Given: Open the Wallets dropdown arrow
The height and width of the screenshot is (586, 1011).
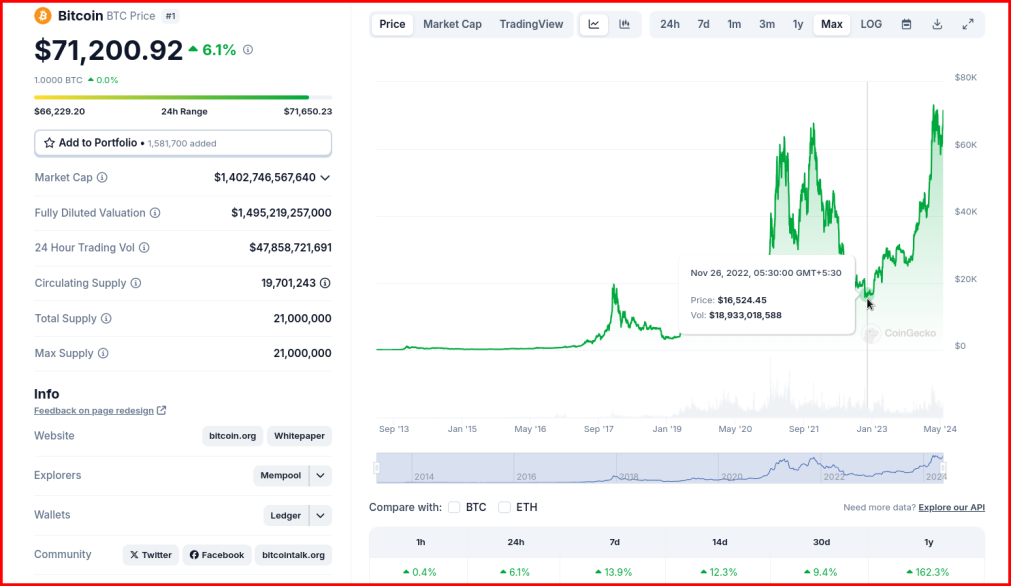Looking at the screenshot, I should (320, 516).
